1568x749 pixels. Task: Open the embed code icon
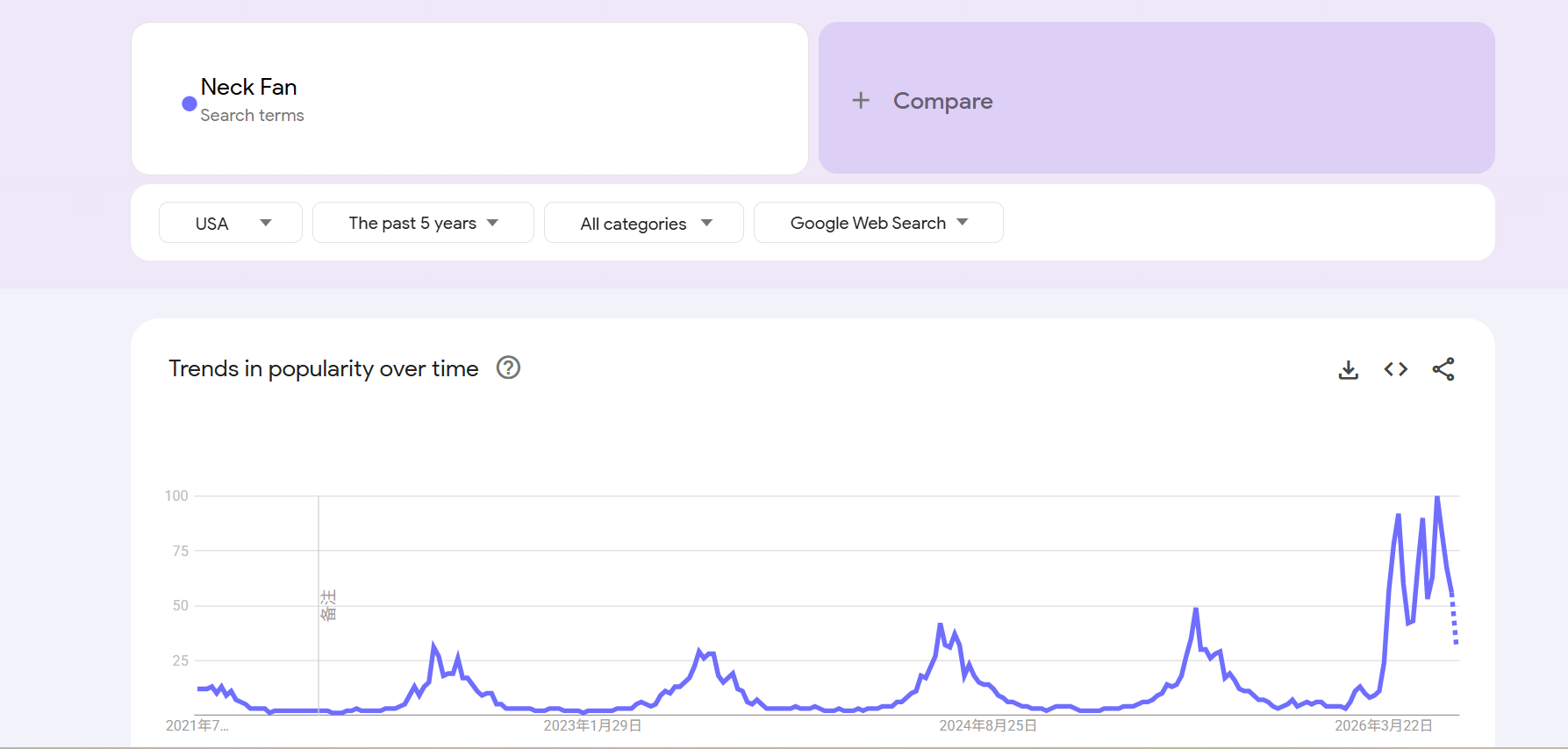(x=1396, y=369)
